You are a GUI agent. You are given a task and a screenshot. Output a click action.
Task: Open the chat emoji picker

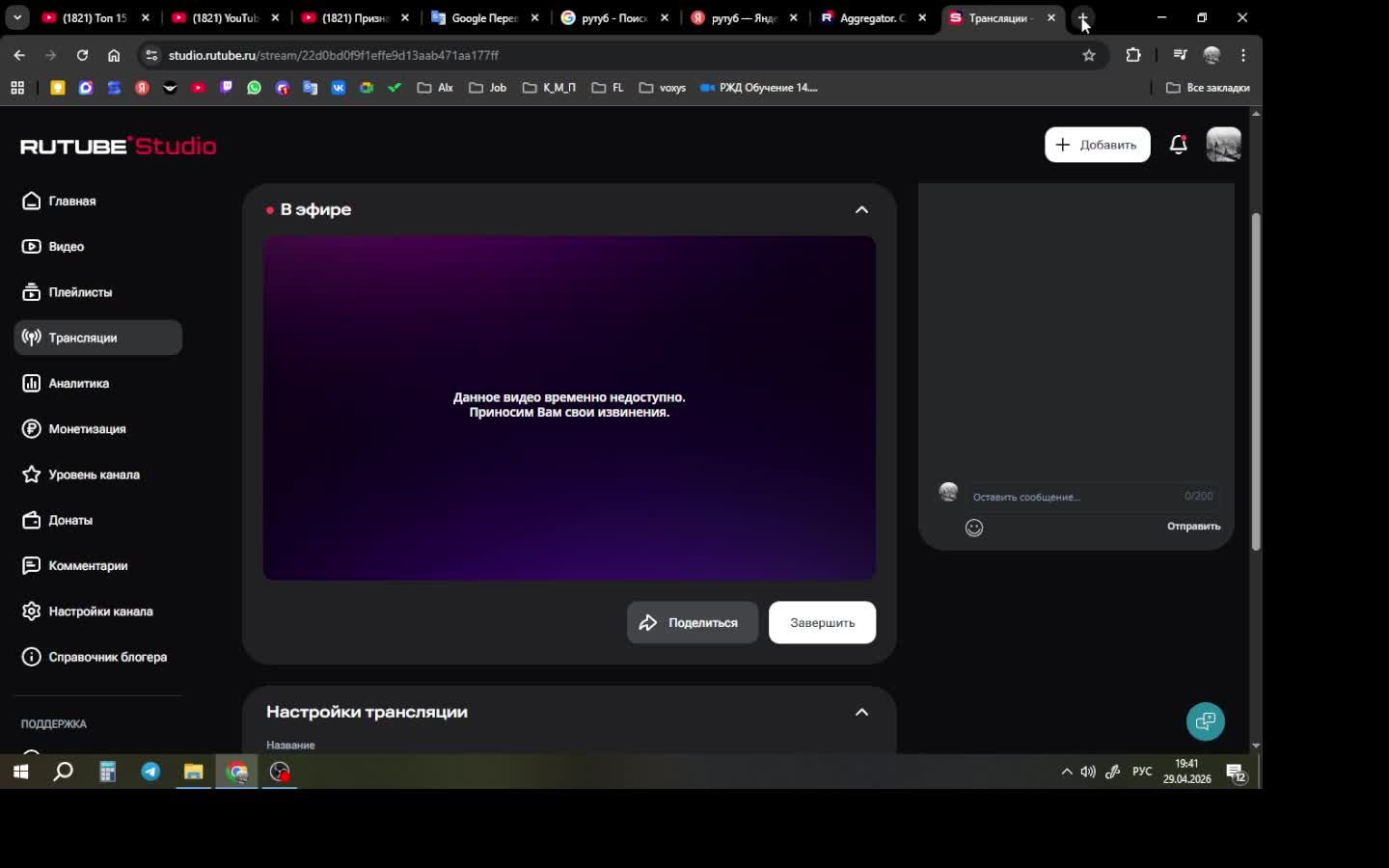tap(974, 528)
